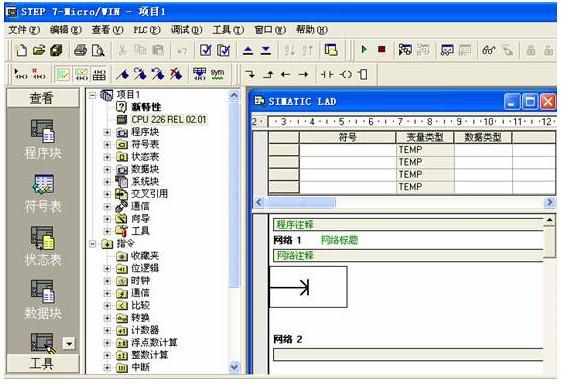
Task: Click the 程序注释 comment field
Action: 408,225
